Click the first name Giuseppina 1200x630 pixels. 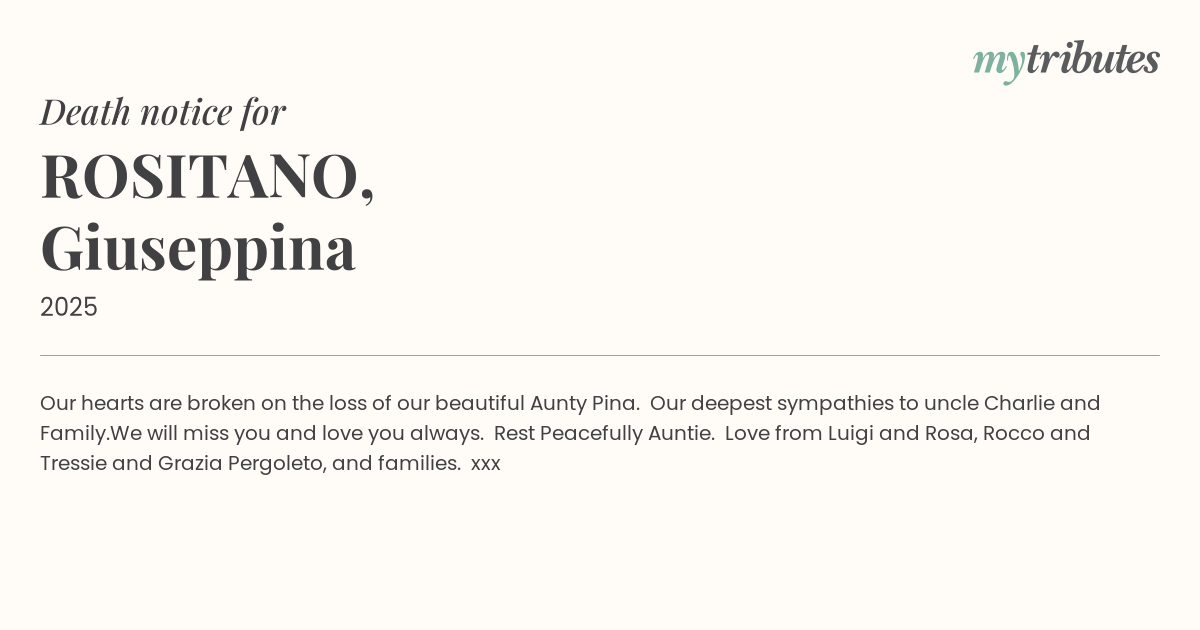coord(198,248)
